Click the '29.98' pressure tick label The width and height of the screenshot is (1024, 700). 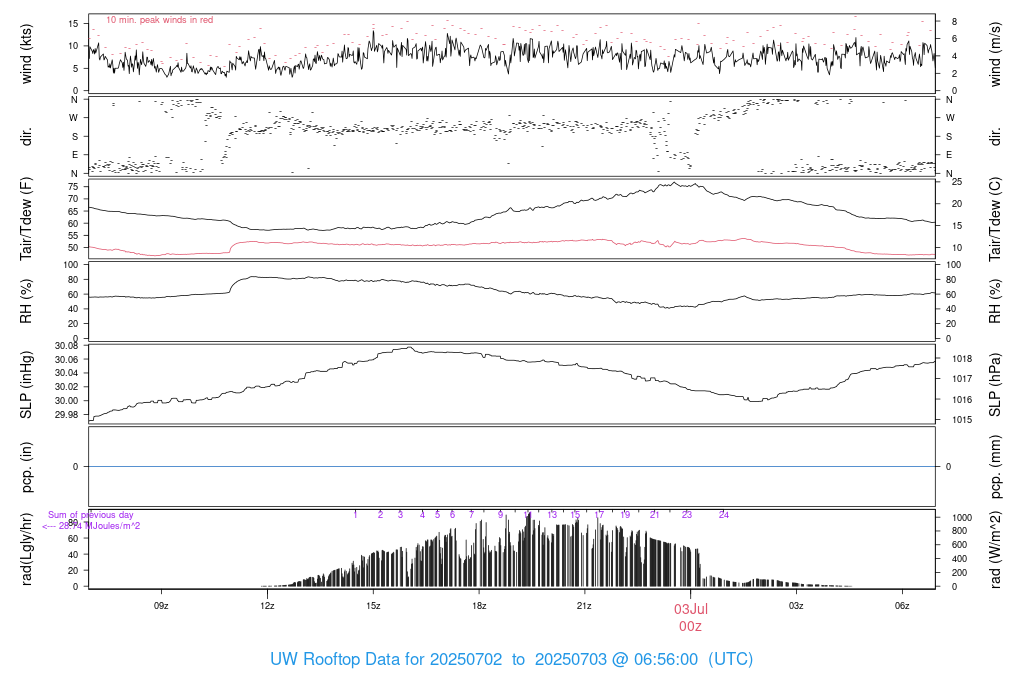[x=67, y=415]
